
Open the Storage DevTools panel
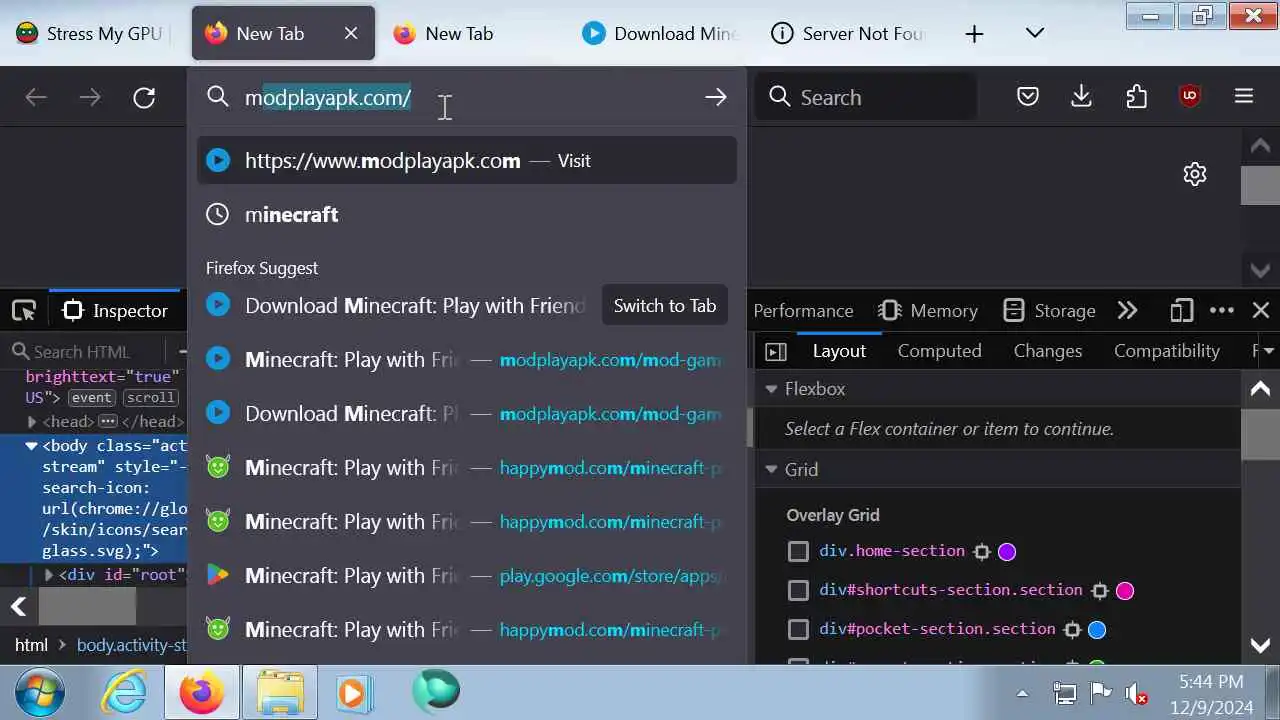1049,311
